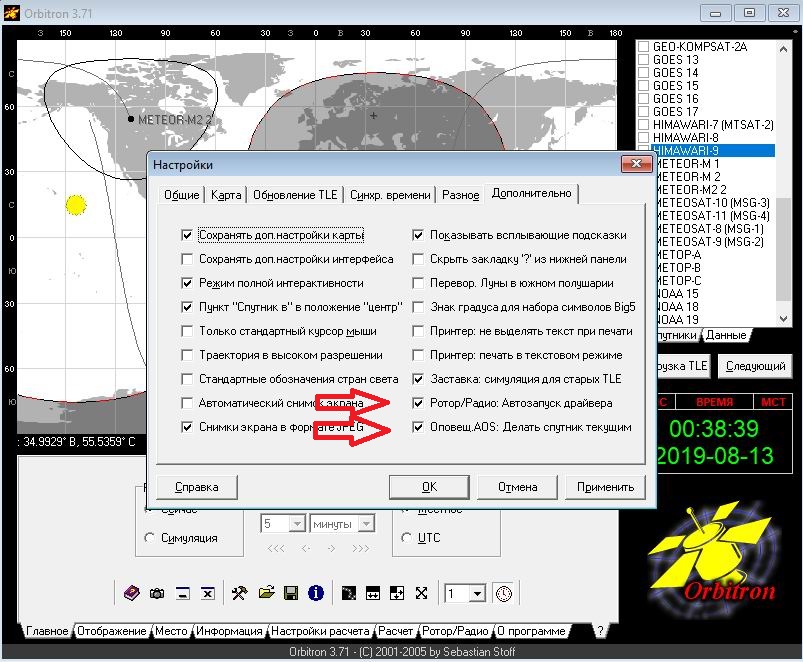Screen dimensions: 803x662
Task: Click the Применить button
Action: pos(605,487)
